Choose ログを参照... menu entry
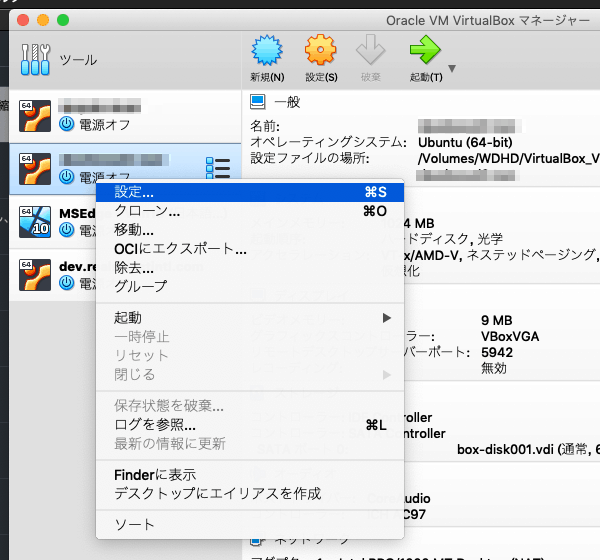This screenshot has width=600, height=560. point(250,424)
